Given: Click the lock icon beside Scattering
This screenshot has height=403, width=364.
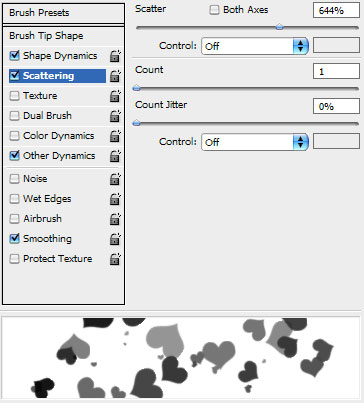Looking at the screenshot, I should (x=115, y=76).
